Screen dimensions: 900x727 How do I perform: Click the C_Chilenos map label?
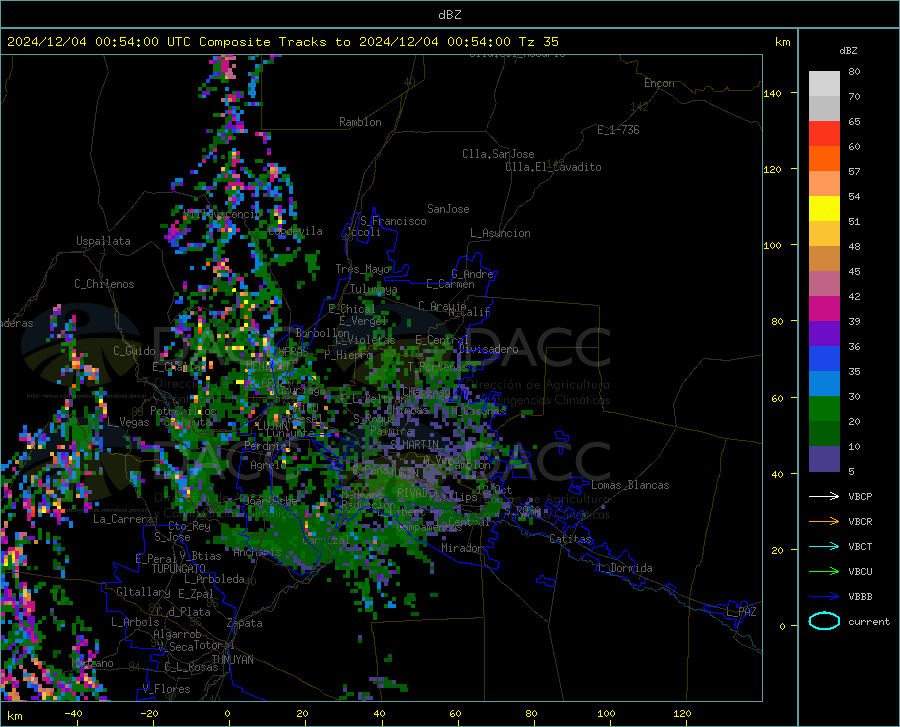104,284
